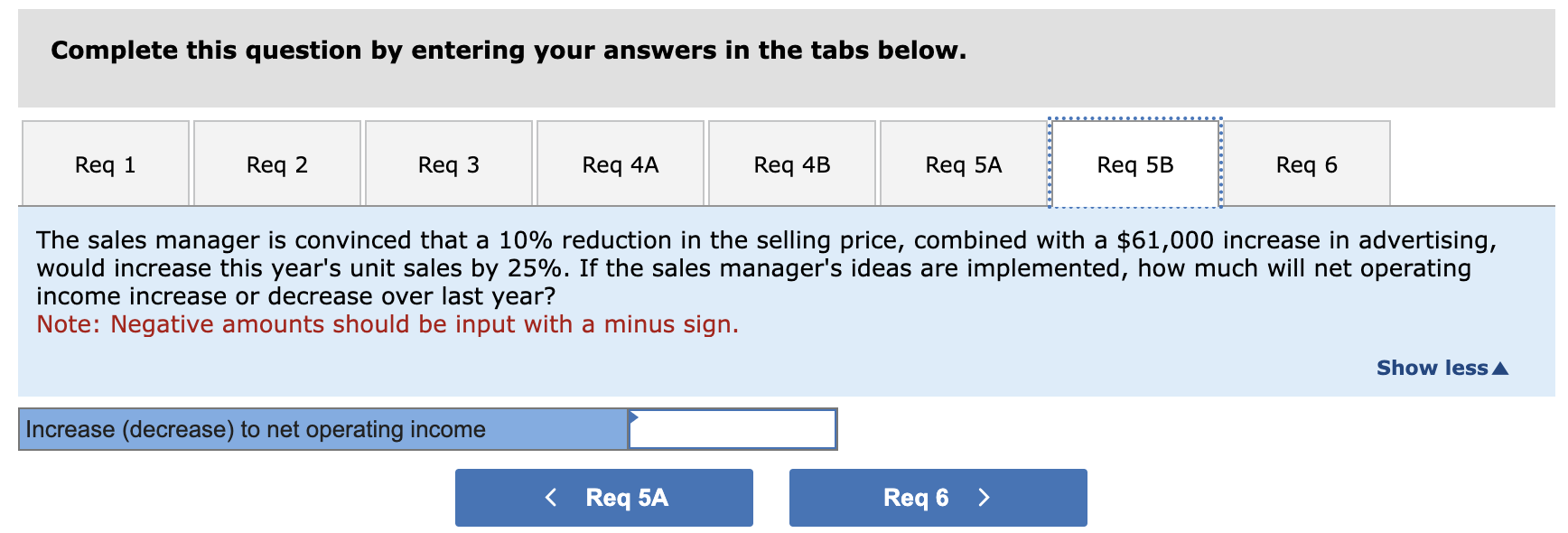The height and width of the screenshot is (533, 1568).
Task: Open the Req 3 tab
Action: pos(449,164)
